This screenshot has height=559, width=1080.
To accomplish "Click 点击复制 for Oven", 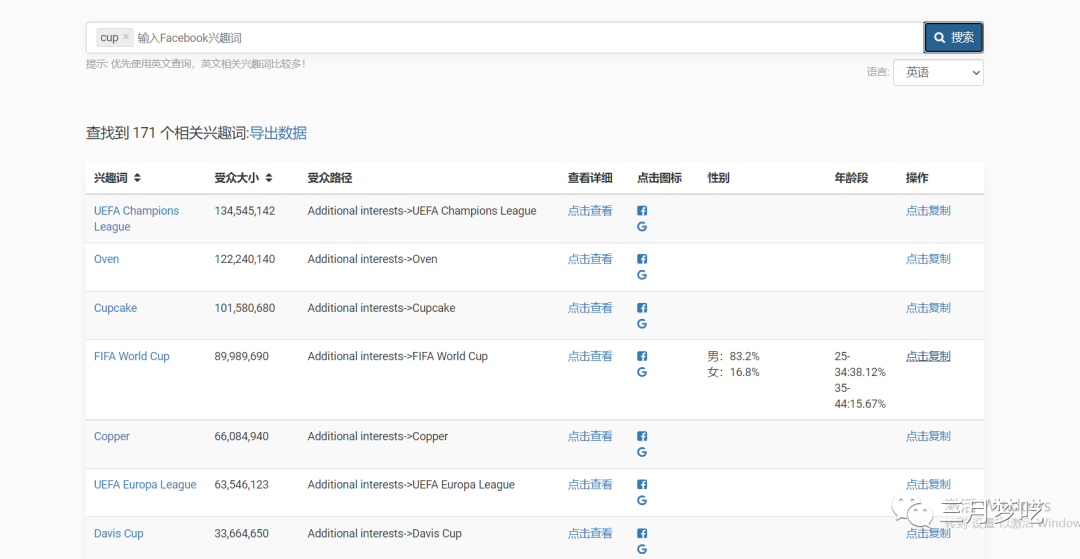I will click(x=928, y=259).
